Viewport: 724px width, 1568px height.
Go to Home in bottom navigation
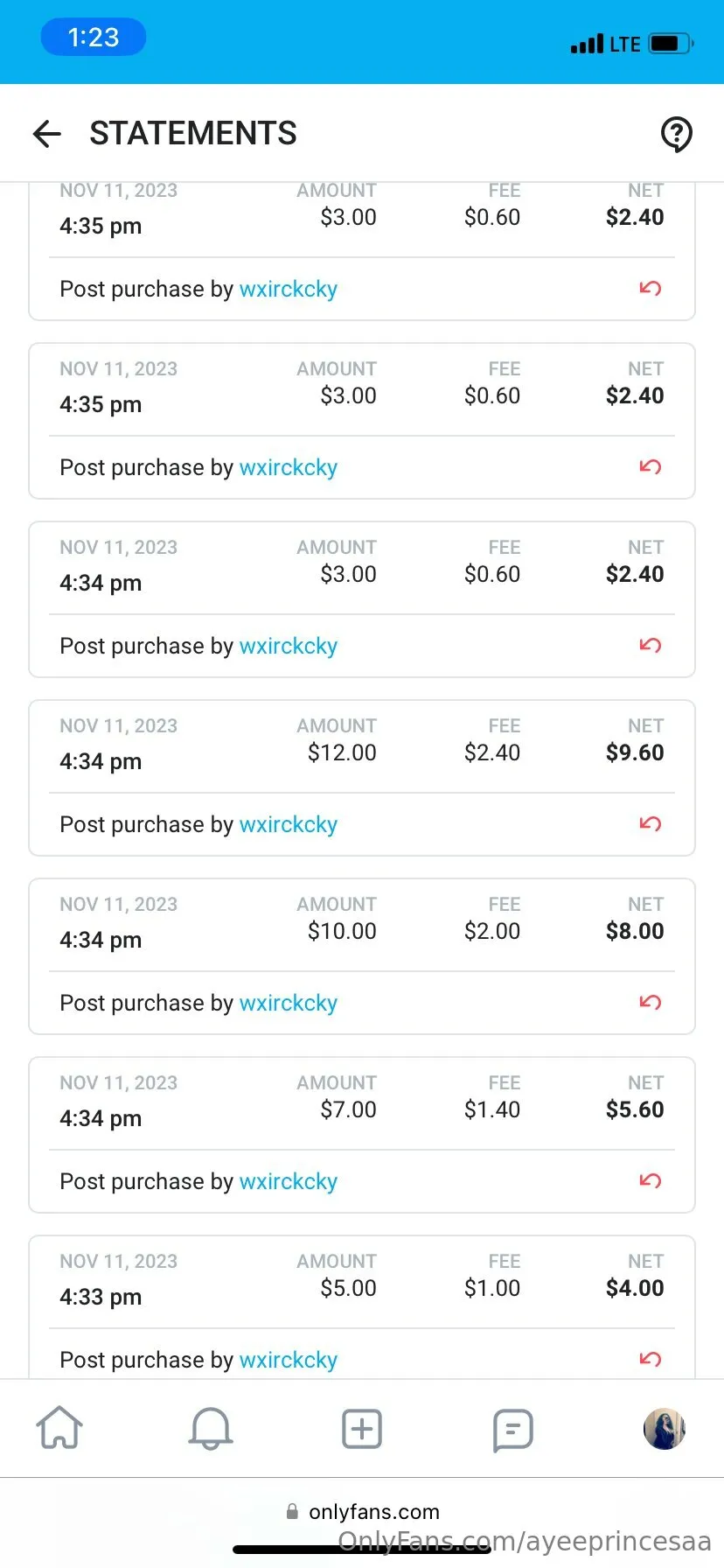(59, 1429)
